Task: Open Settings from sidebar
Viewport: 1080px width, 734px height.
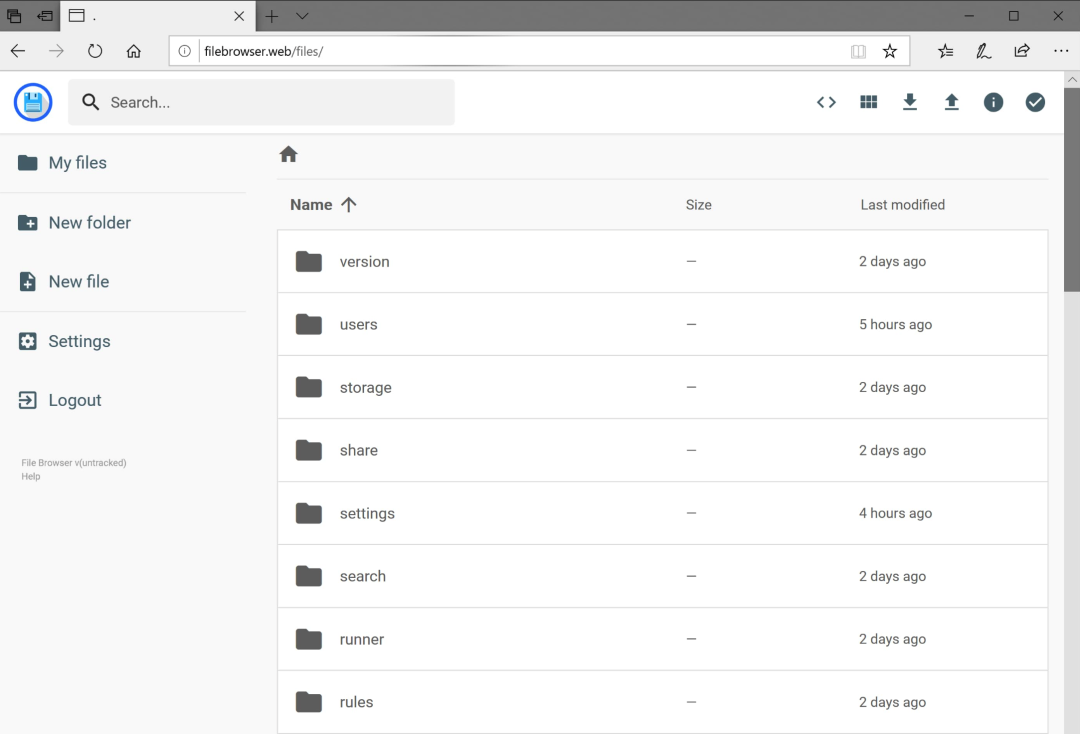Action: [x=79, y=341]
